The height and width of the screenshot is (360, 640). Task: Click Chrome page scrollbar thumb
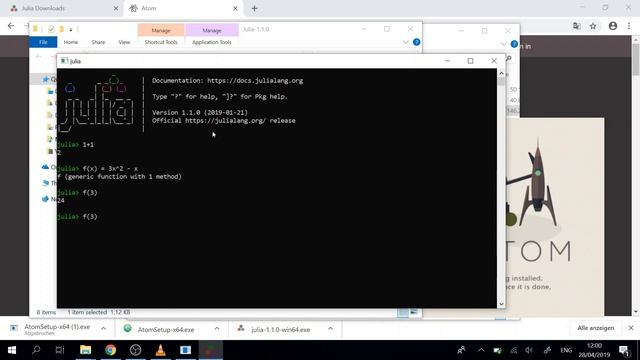point(636,60)
